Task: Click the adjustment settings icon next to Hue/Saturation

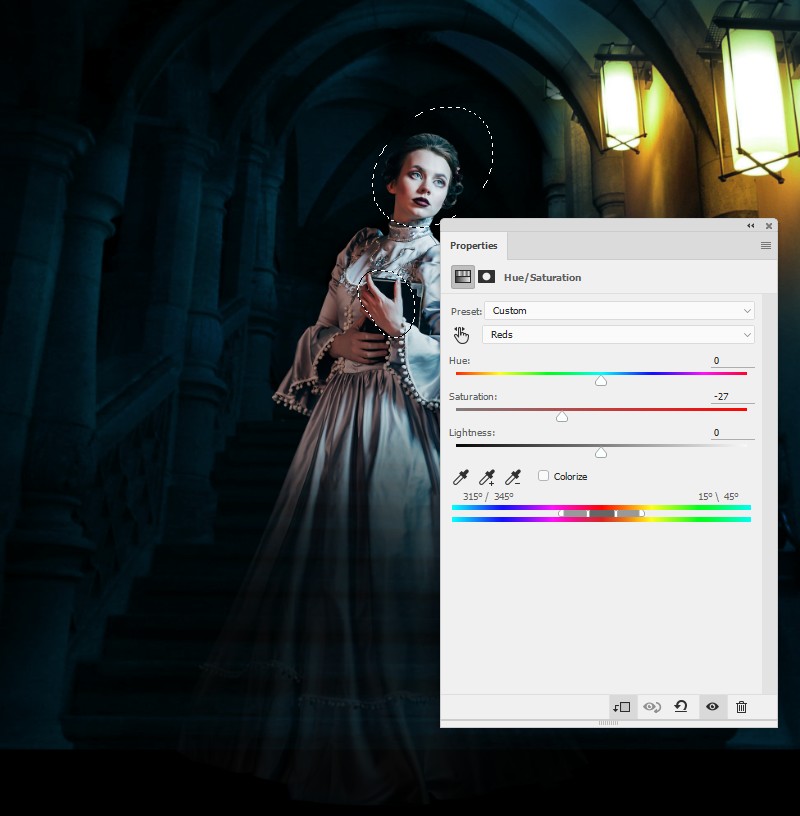Action: (x=463, y=277)
